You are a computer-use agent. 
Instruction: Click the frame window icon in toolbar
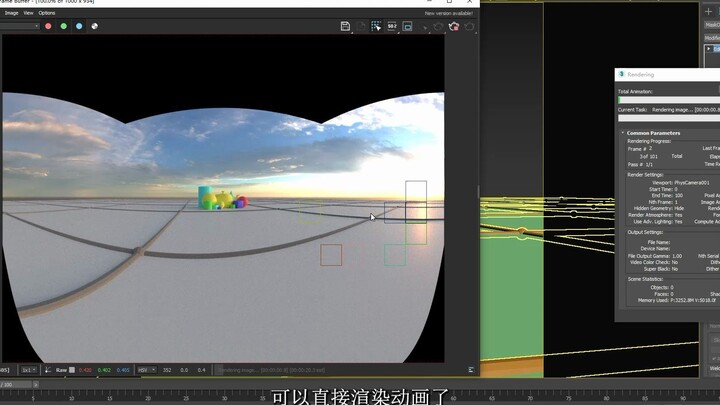coord(408,26)
